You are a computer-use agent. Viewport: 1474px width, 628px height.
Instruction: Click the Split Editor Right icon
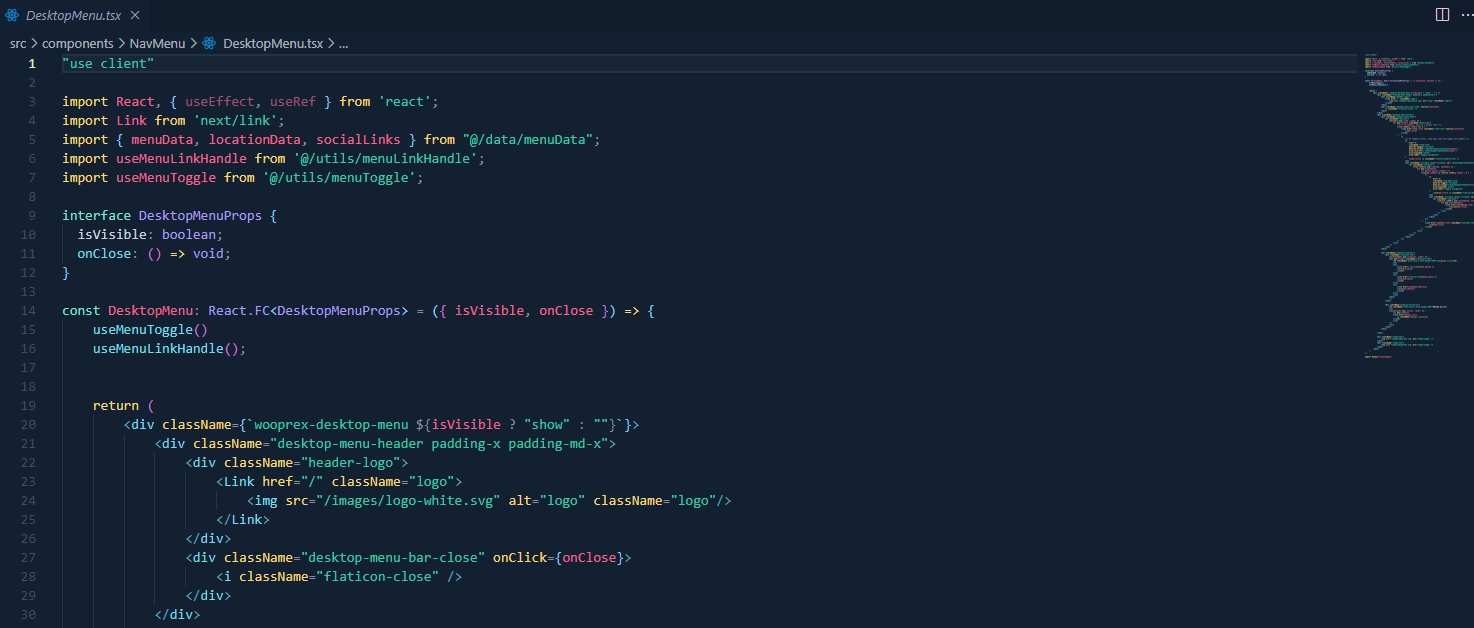point(1442,15)
